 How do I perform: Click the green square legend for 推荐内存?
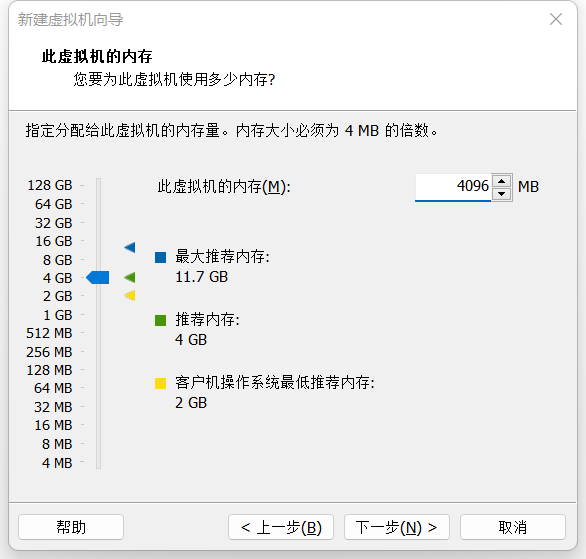[160, 320]
